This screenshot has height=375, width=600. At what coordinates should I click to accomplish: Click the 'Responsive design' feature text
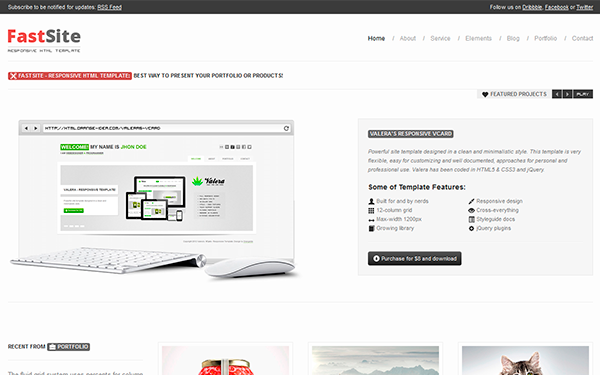coord(499,201)
